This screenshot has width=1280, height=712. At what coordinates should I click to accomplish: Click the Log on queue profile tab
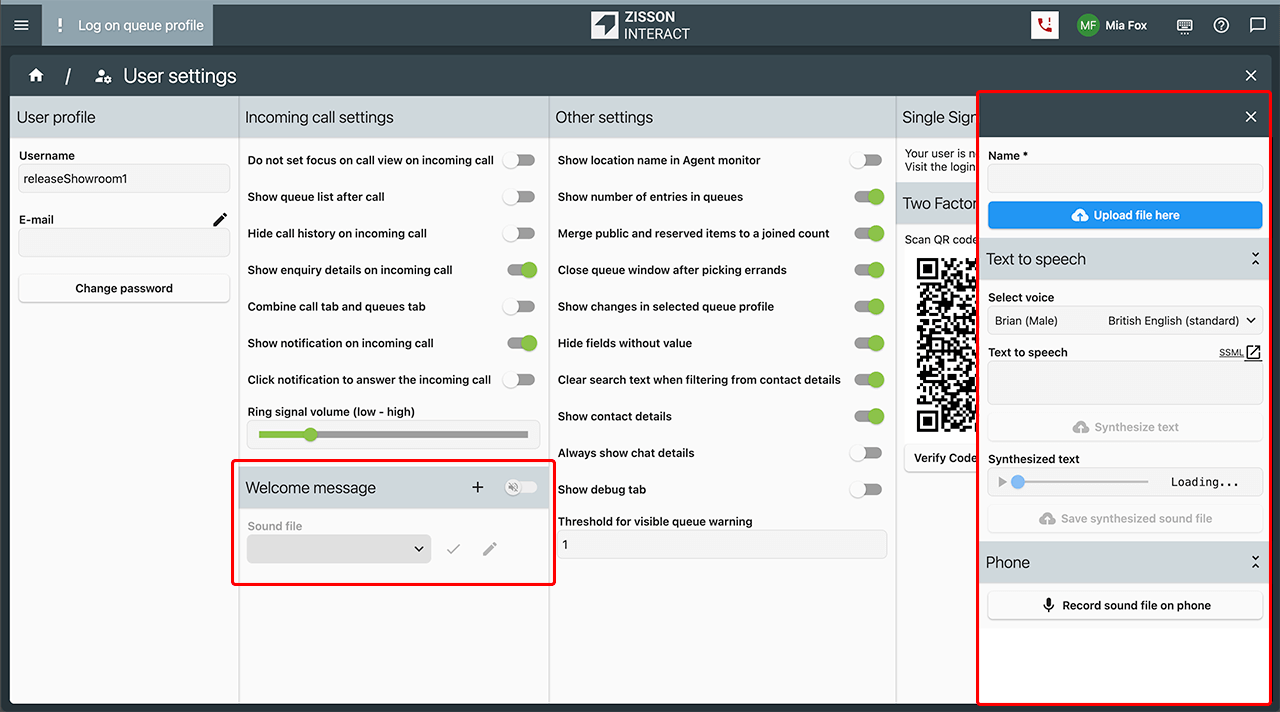click(x=128, y=25)
